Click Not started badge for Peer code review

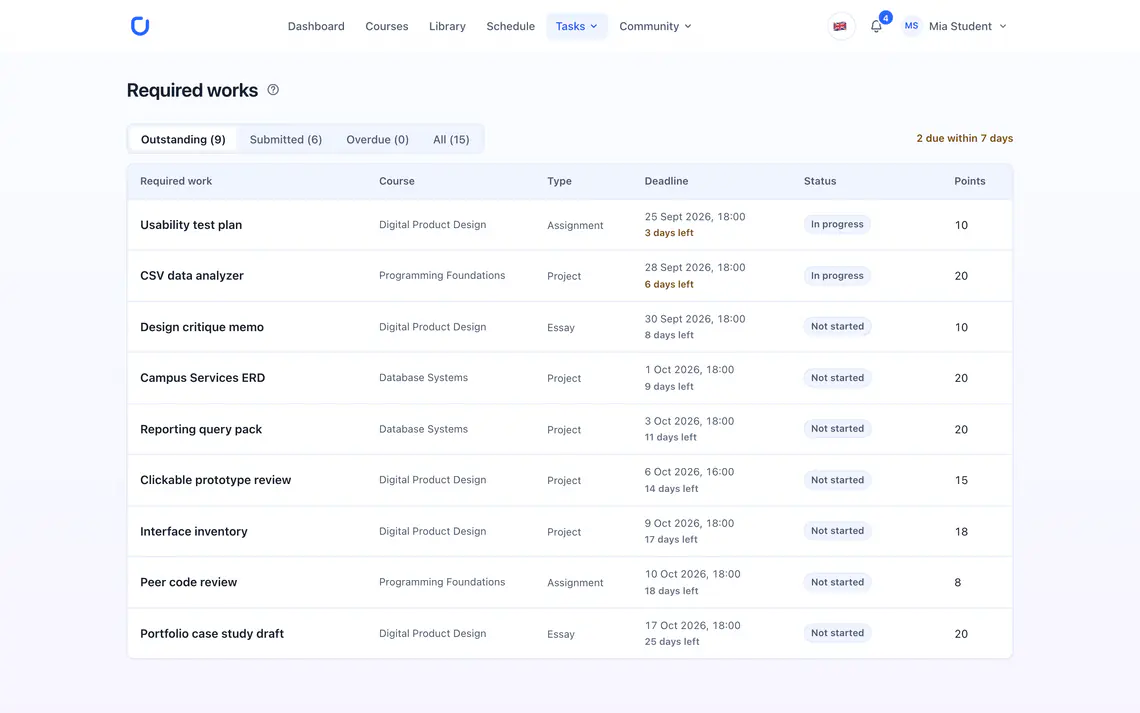tap(838, 582)
